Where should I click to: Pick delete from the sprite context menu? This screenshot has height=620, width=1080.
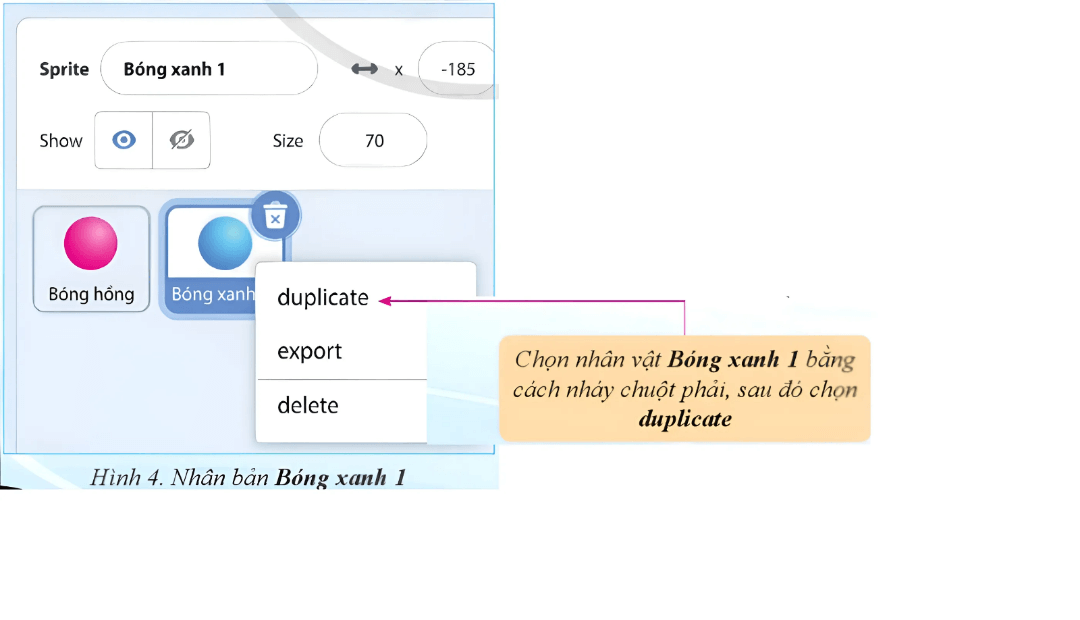point(308,406)
